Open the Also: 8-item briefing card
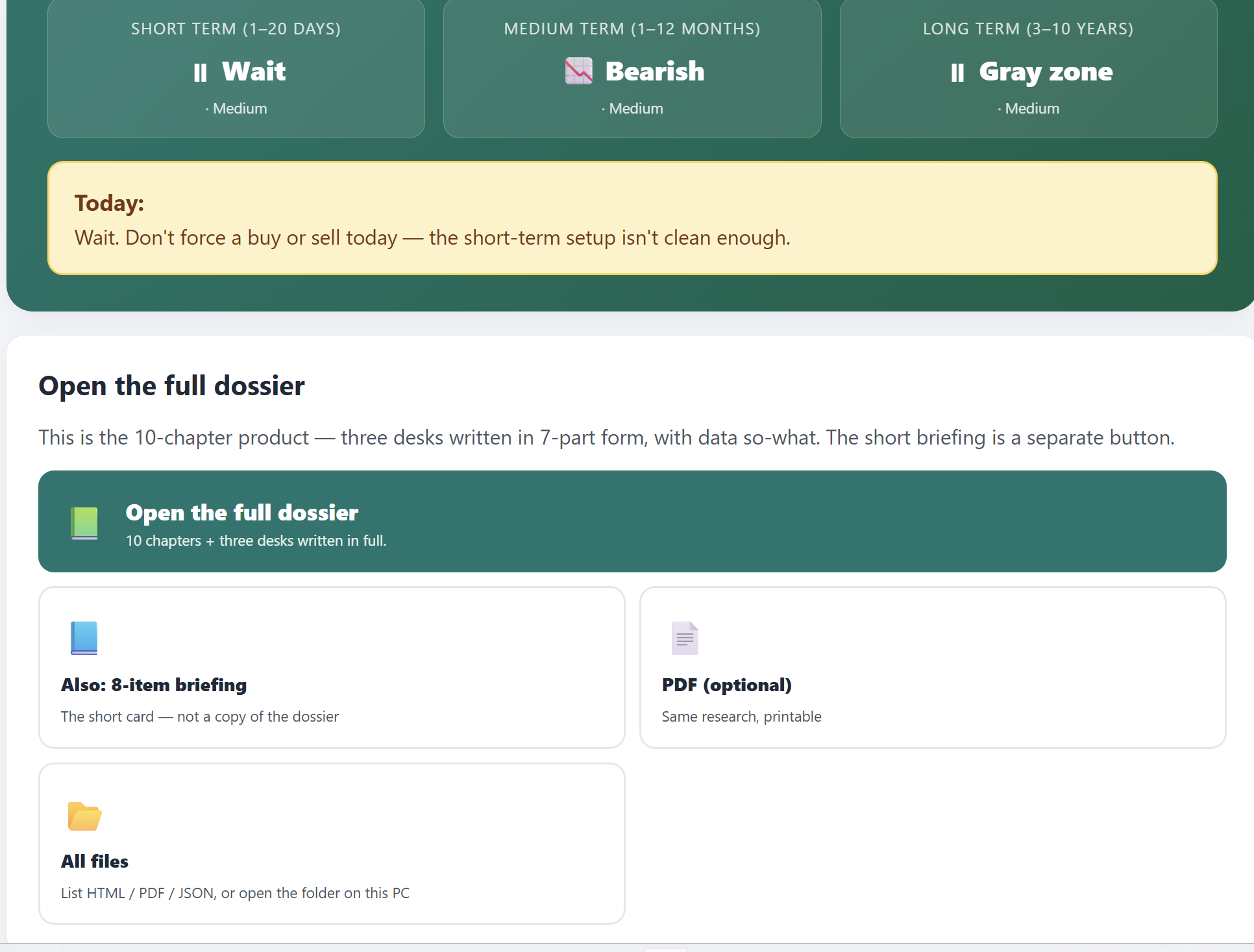Screen dimensions: 1254x952 click(332, 668)
